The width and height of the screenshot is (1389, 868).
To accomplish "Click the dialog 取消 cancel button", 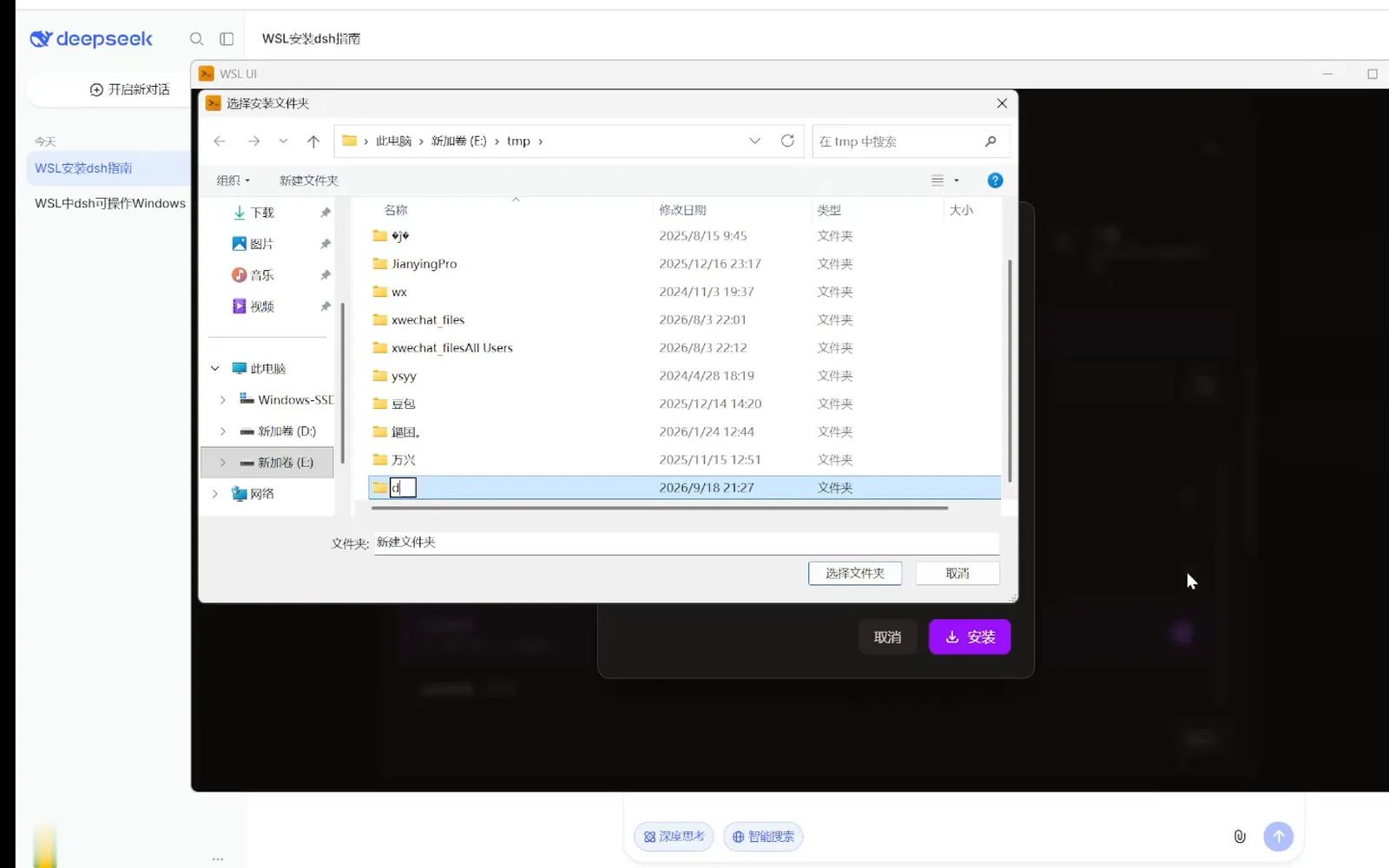I will click(958, 573).
